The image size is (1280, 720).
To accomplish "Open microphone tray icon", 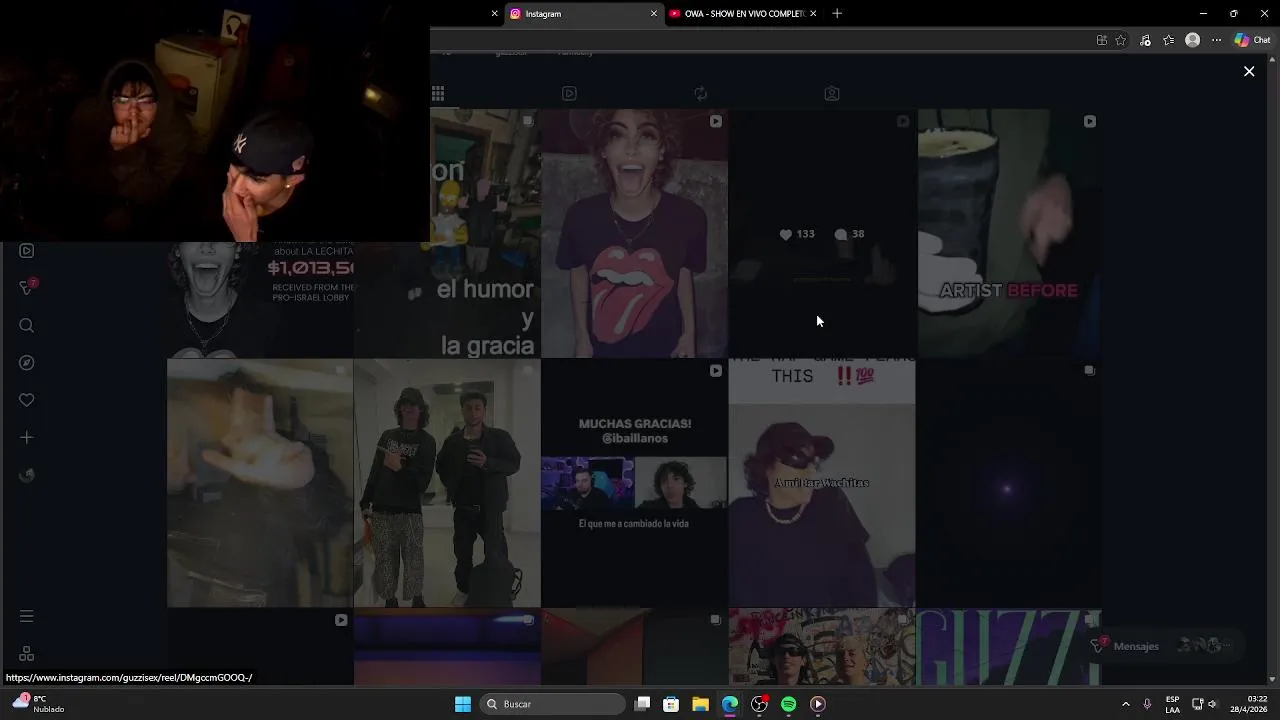I will [1147, 704].
